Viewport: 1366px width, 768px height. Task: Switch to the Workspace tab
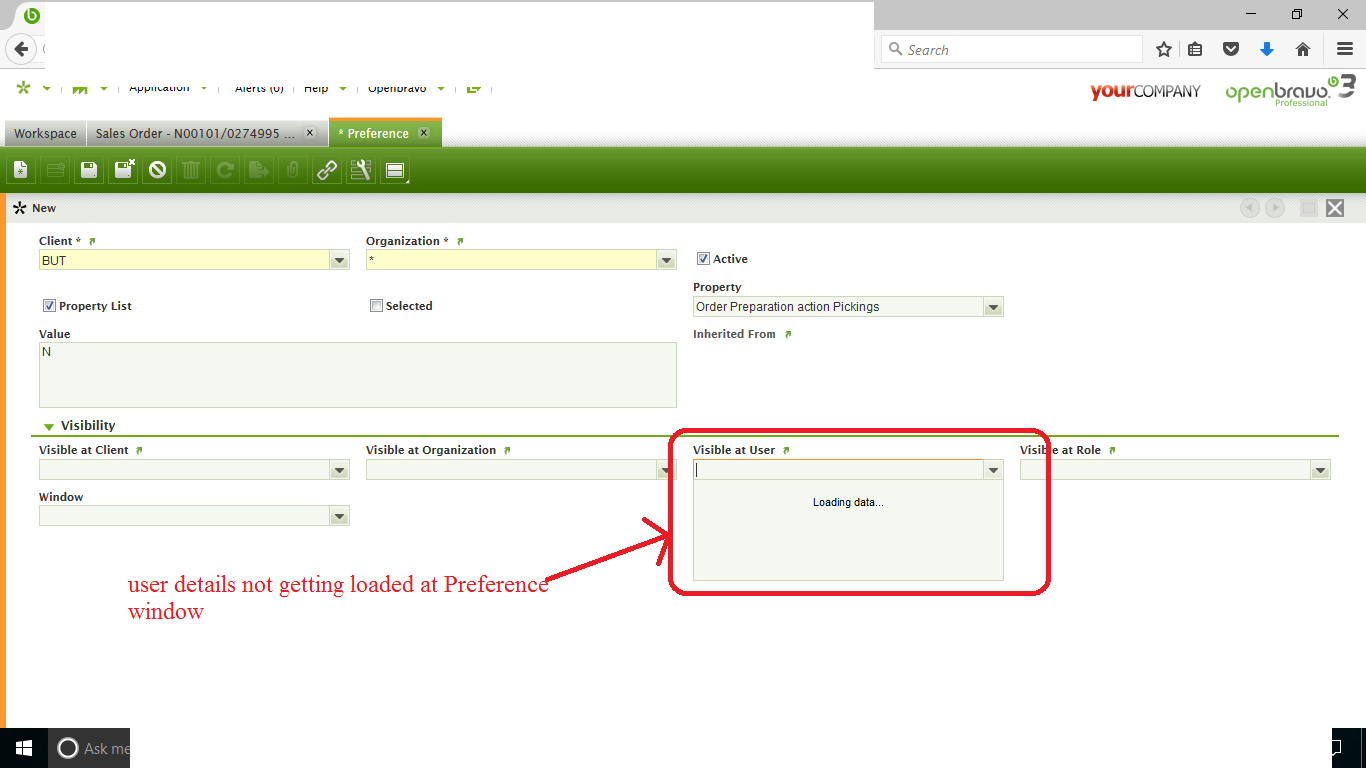[45, 133]
